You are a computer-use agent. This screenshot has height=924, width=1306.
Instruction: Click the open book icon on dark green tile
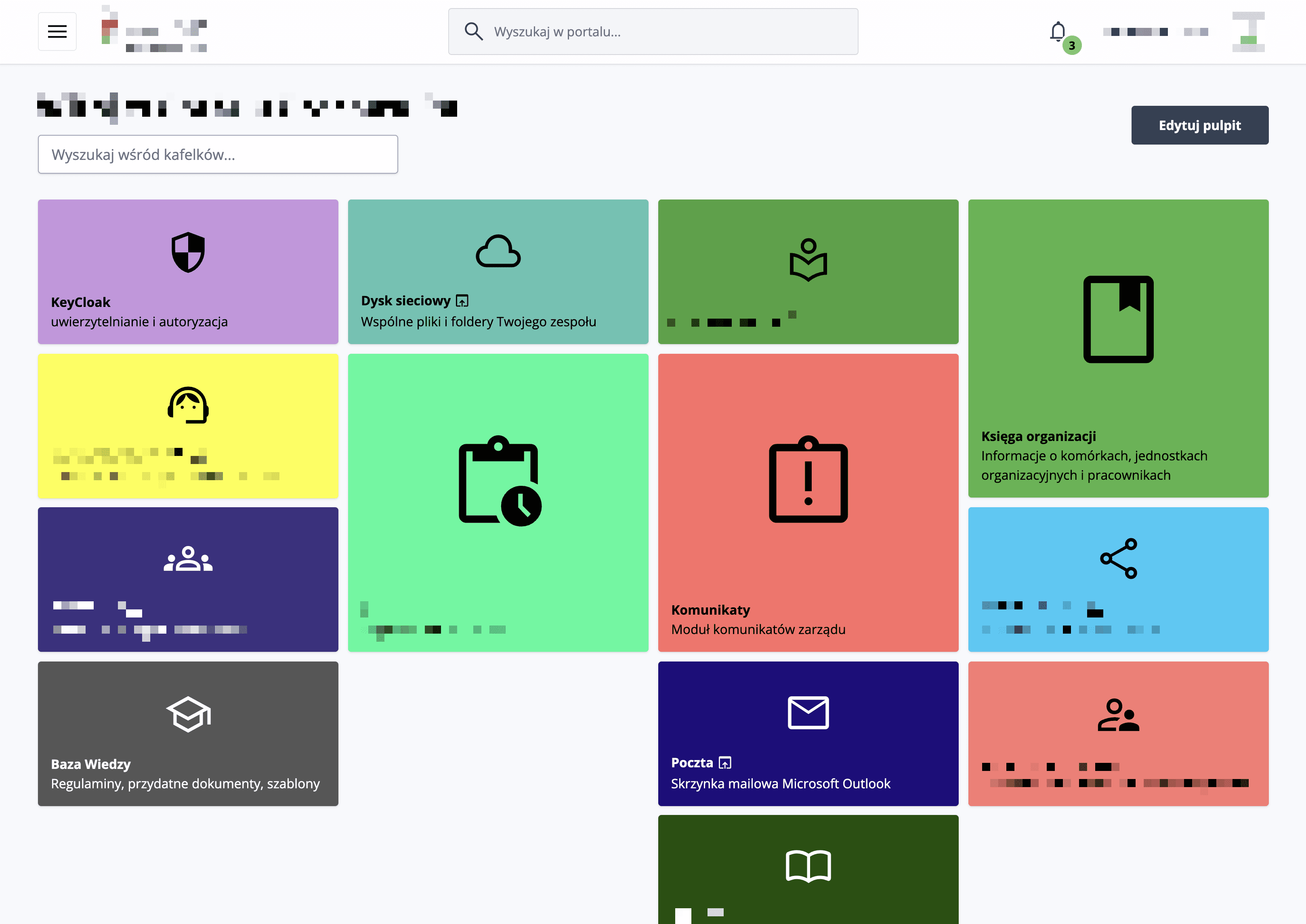[808, 865]
